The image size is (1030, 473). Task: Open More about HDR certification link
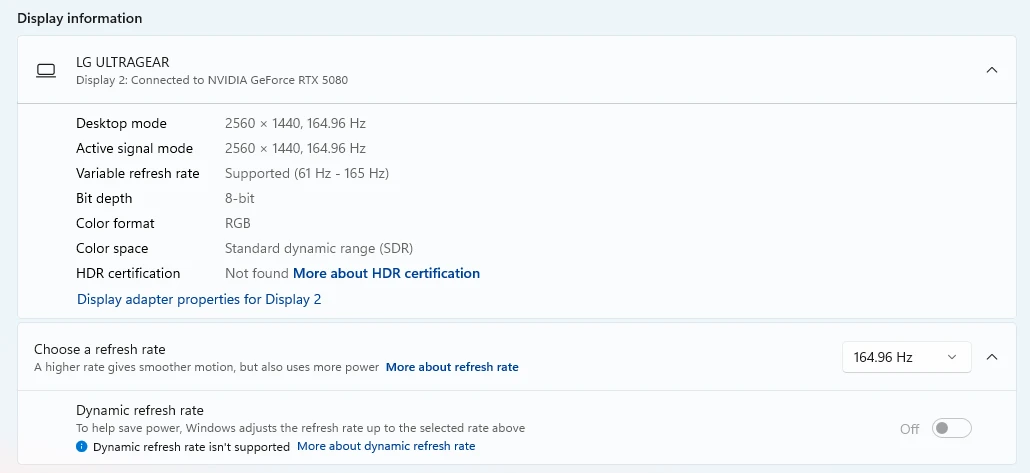(x=386, y=273)
